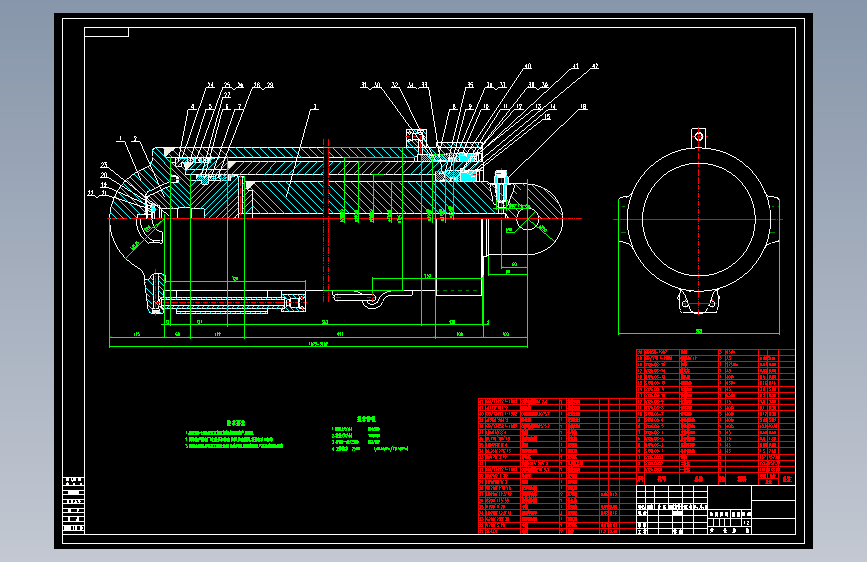Click balloon number 15 near the rod seal

(x=547, y=117)
